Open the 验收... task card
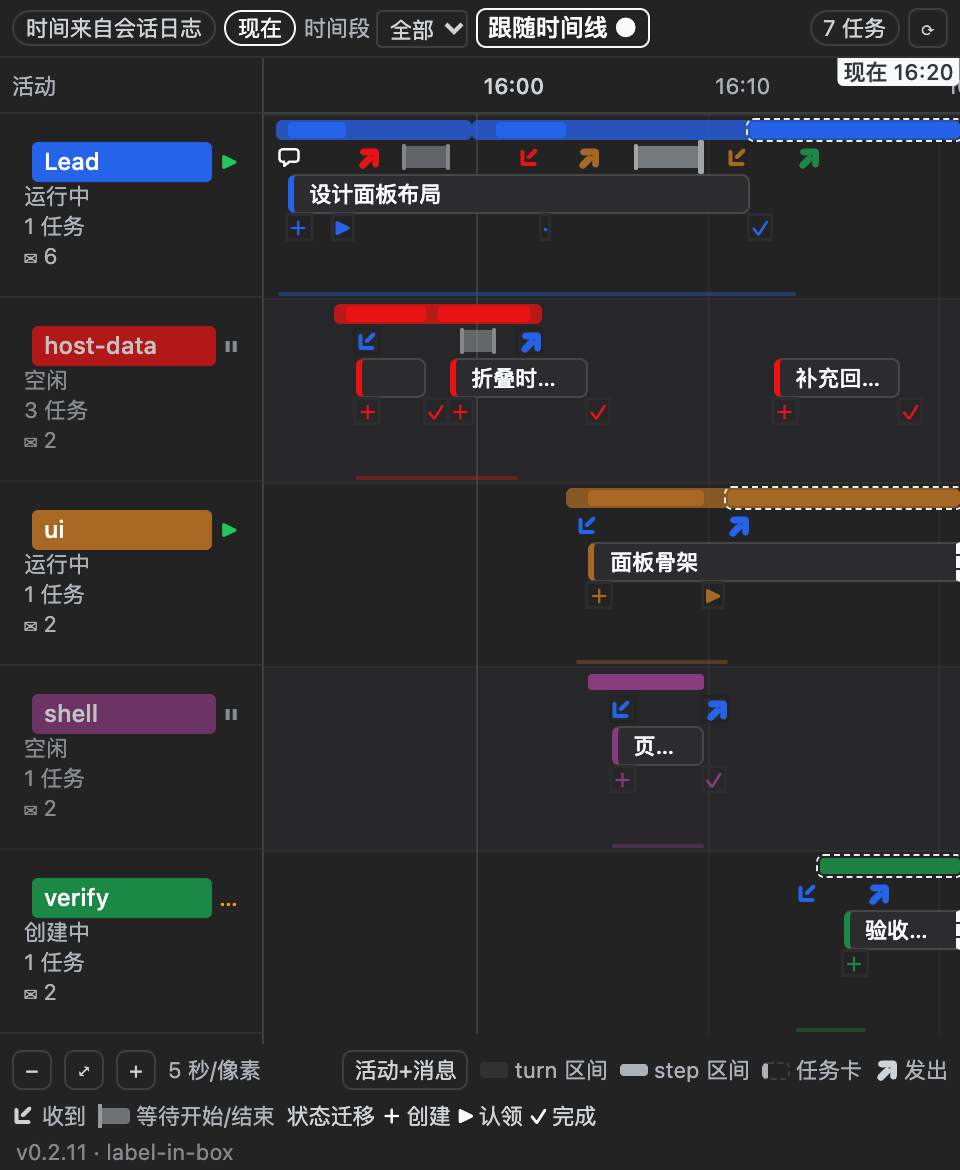 [902, 930]
